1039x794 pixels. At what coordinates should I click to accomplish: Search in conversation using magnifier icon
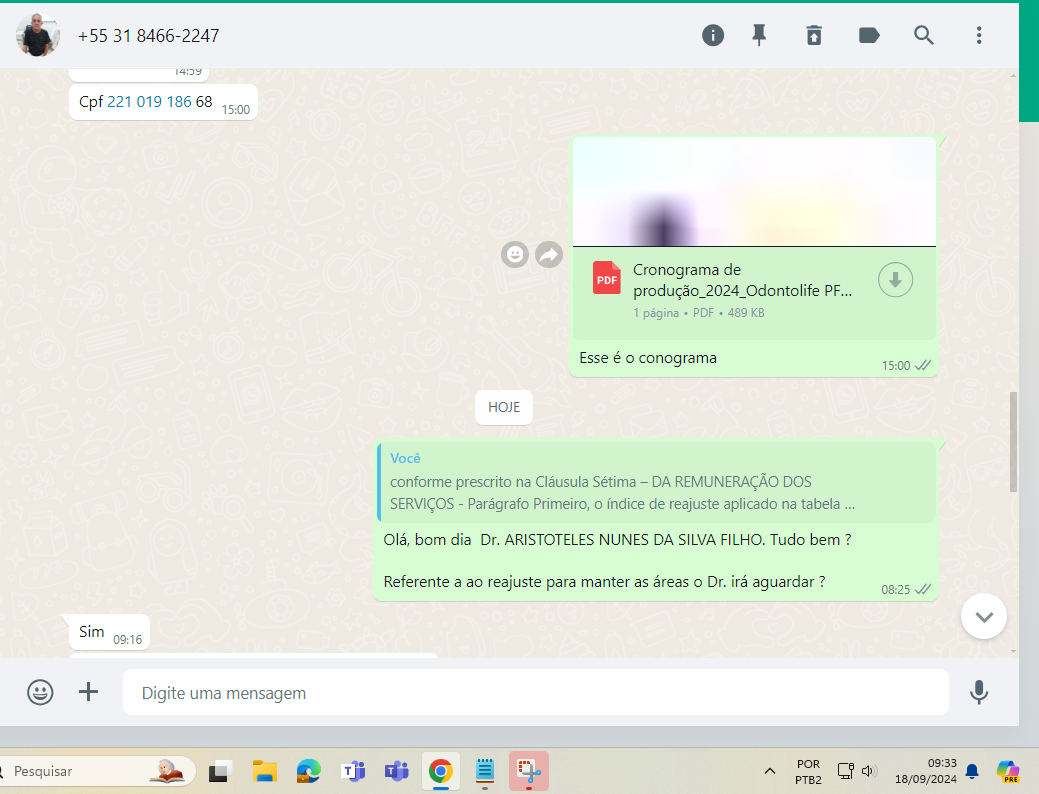click(924, 35)
